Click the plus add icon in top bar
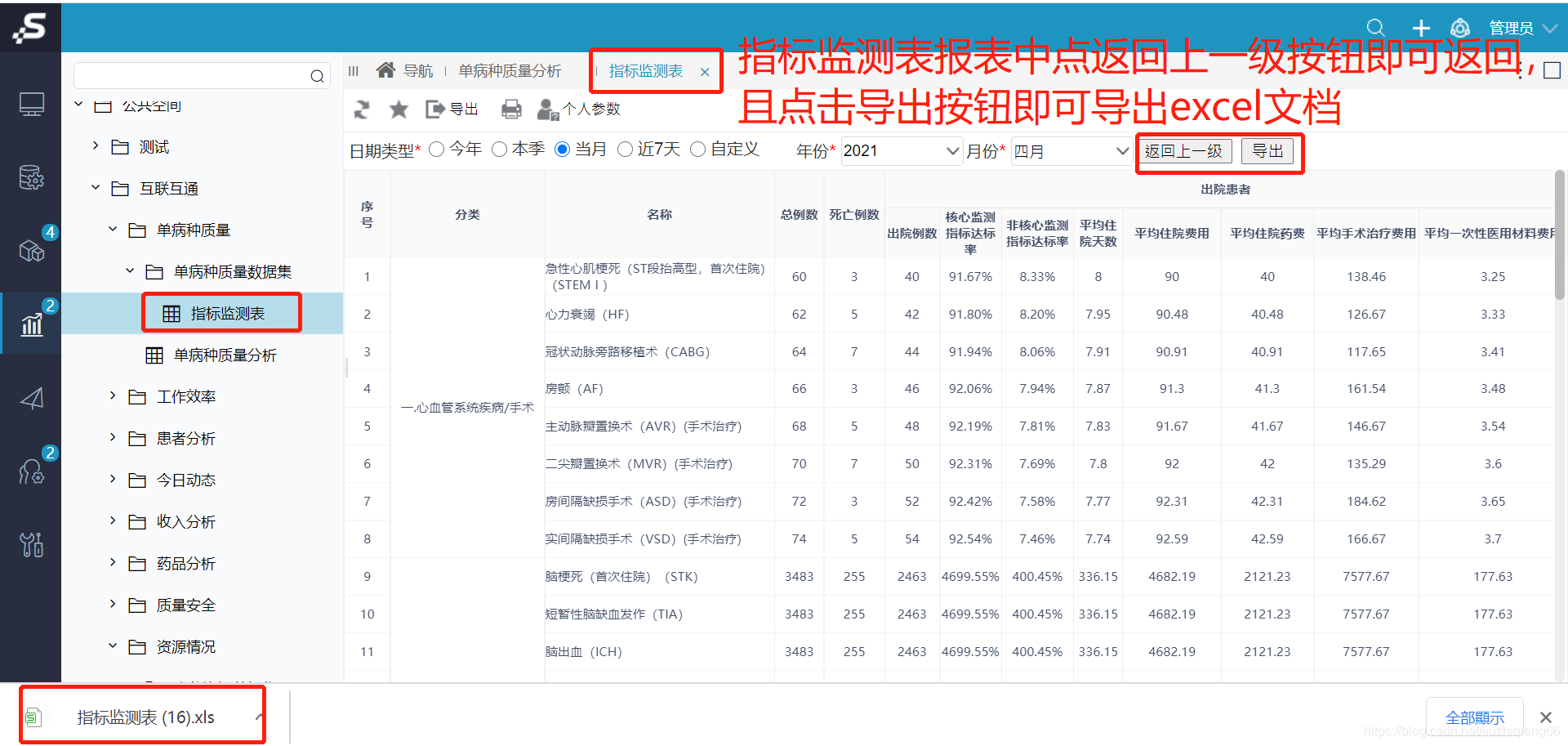The width and height of the screenshot is (1568, 746). [1421, 28]
